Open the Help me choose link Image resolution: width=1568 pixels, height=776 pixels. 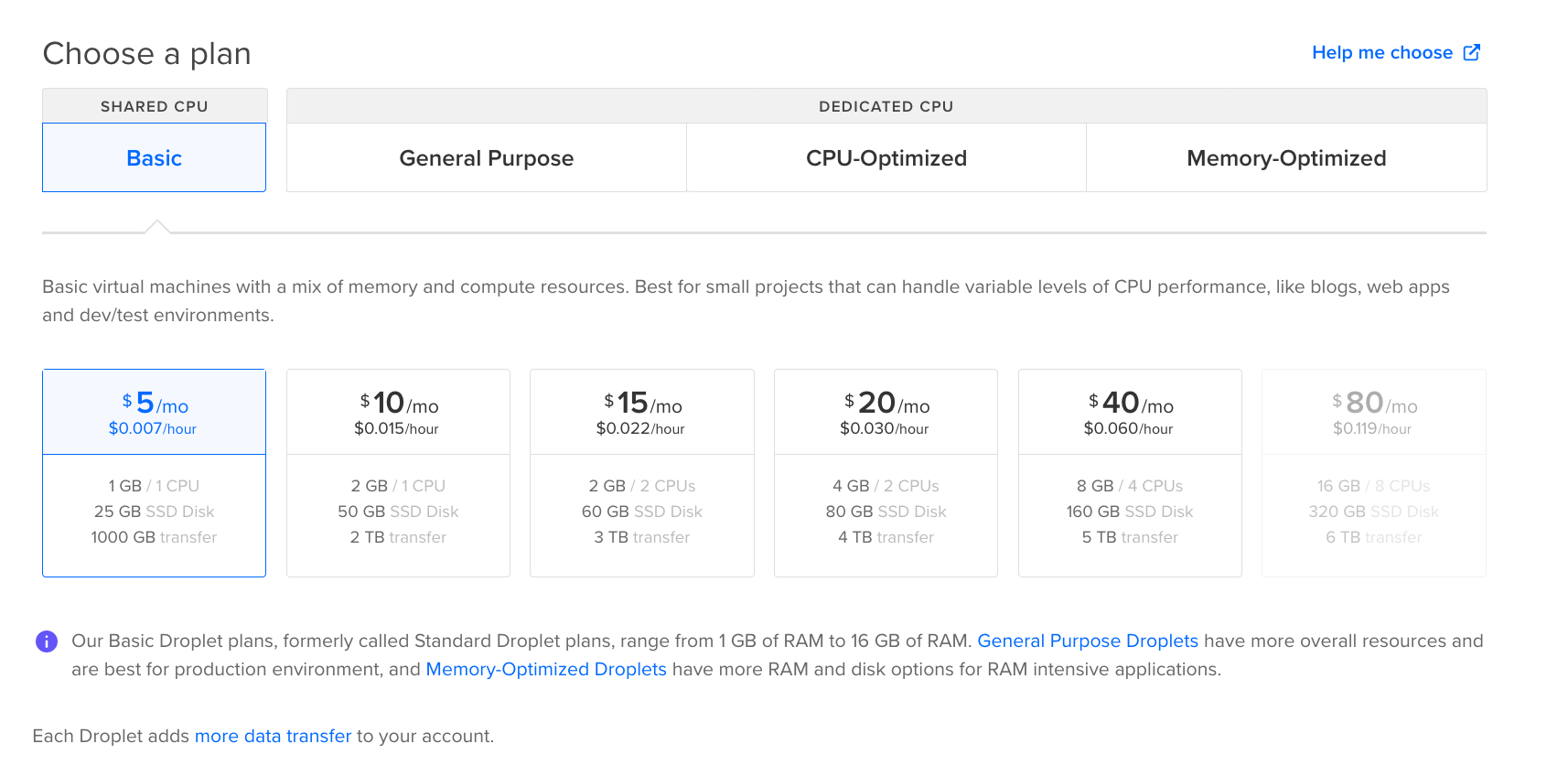click(x=1382, y=52)
